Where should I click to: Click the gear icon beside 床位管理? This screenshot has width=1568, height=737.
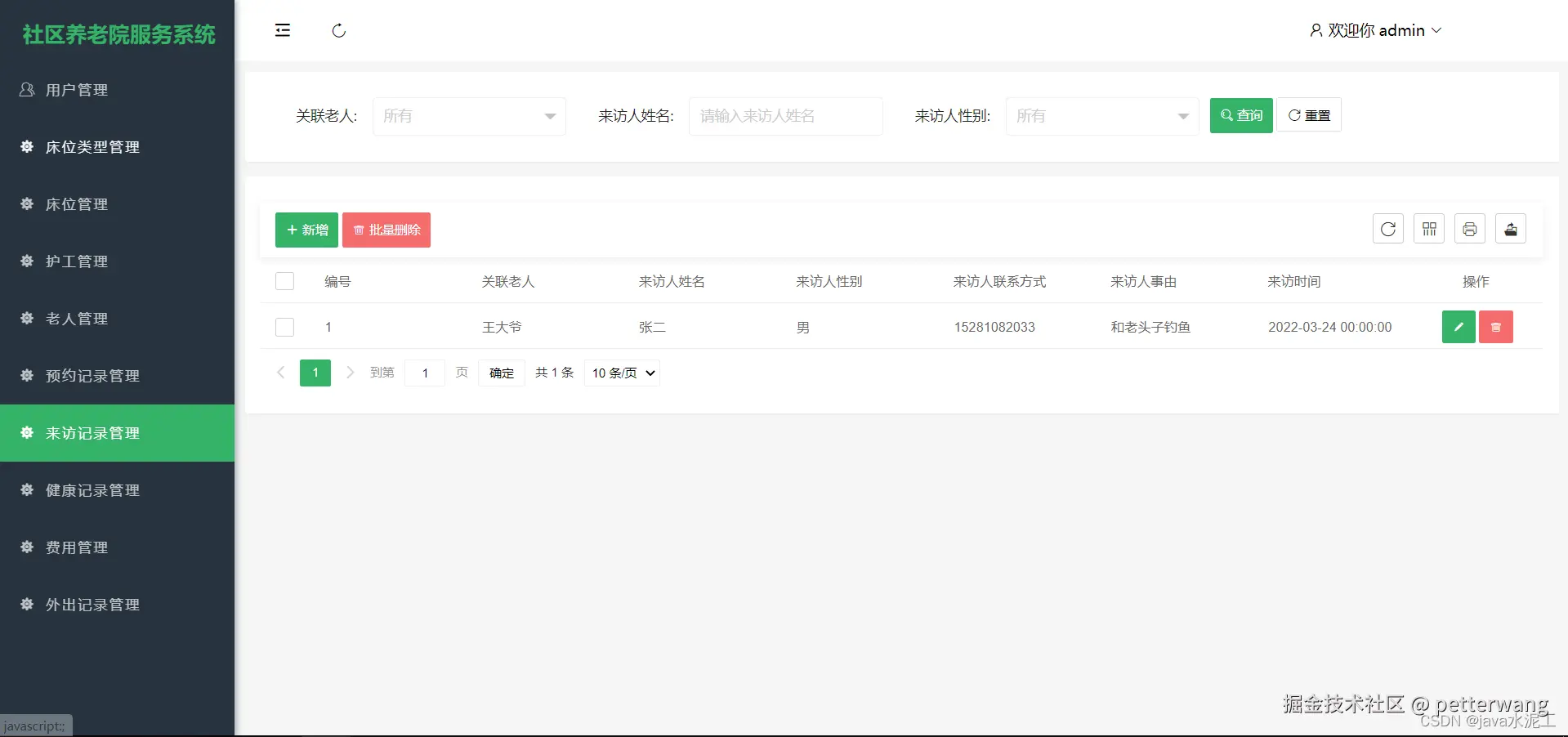27,203
